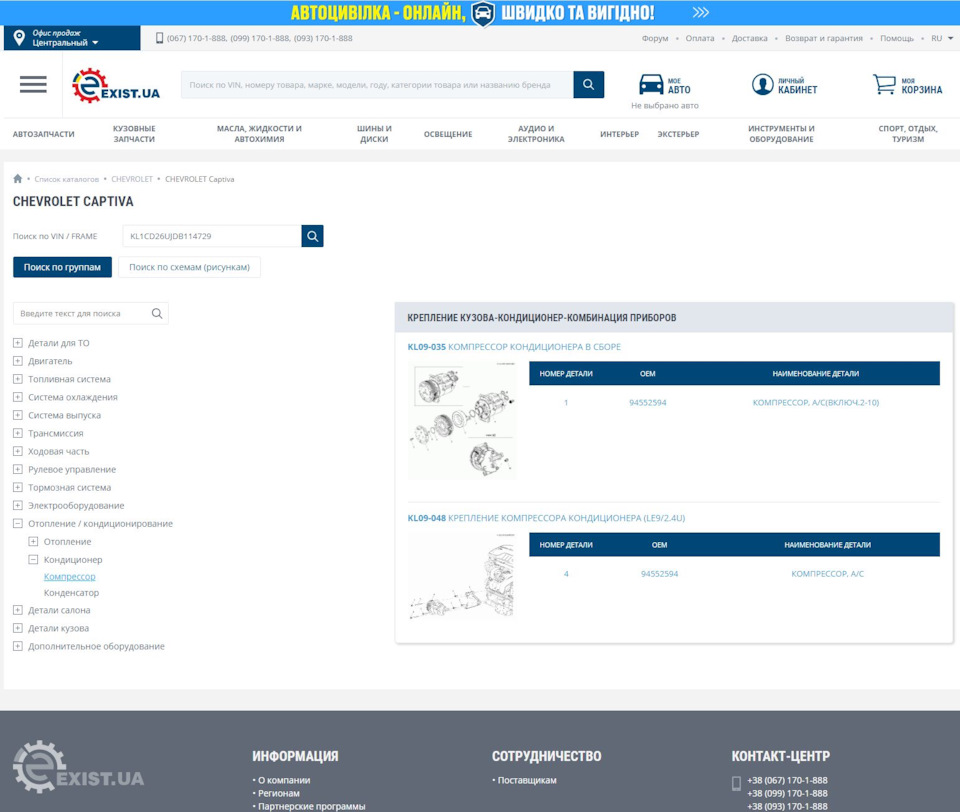Click КОМПРЕССОР, А/С part name in KL09-048

(827, 574)
